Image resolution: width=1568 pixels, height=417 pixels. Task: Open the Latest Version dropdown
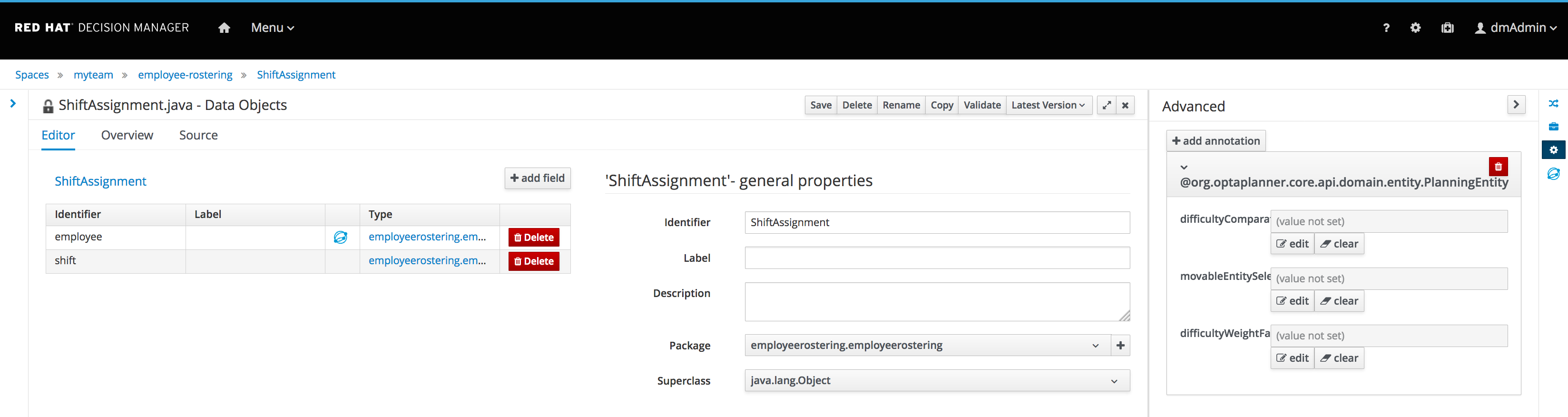tap(1048, 105)
